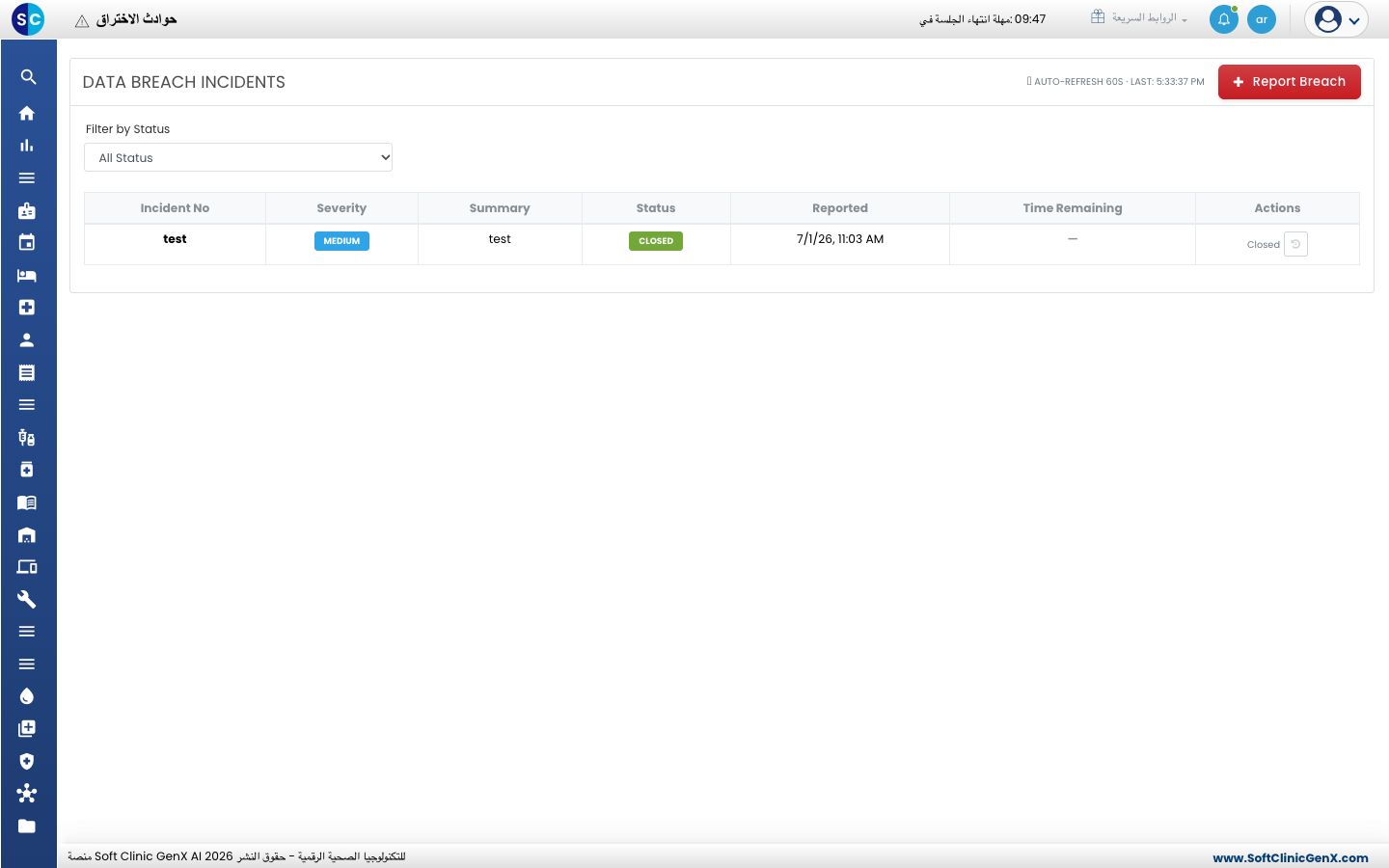The width and height of the screenshot is (1389, 868).
Task: Open the person icon in sidebar
Action: [x=27, y=340]
